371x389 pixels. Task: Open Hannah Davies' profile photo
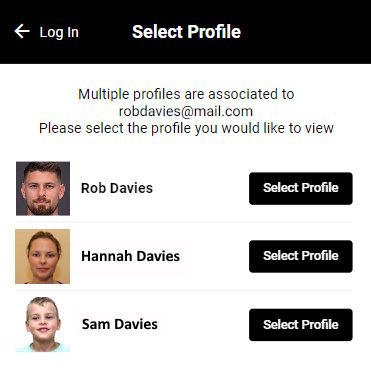(x=43, y=256)
